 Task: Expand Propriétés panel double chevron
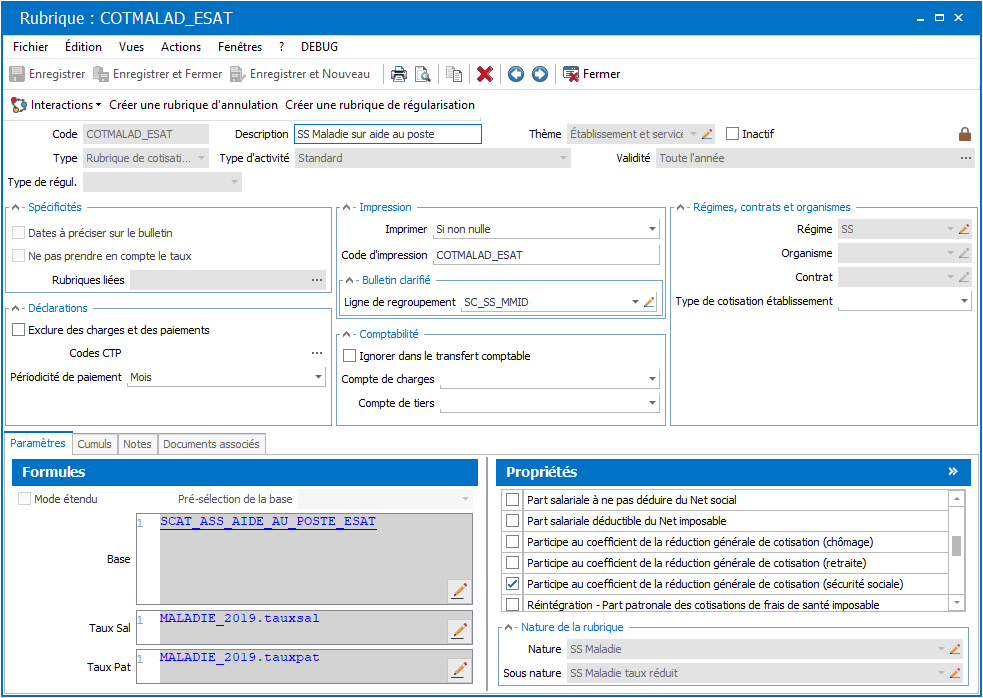953,471
